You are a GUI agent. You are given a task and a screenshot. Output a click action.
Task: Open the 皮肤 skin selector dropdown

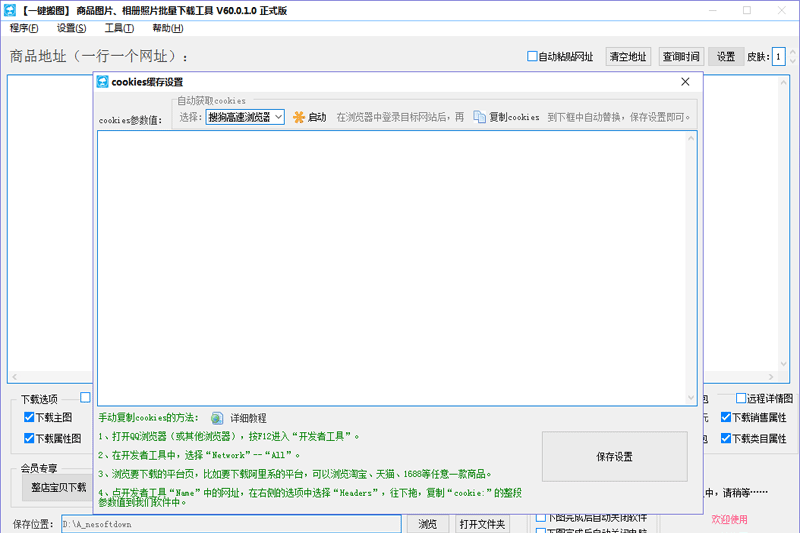[778, 57]
